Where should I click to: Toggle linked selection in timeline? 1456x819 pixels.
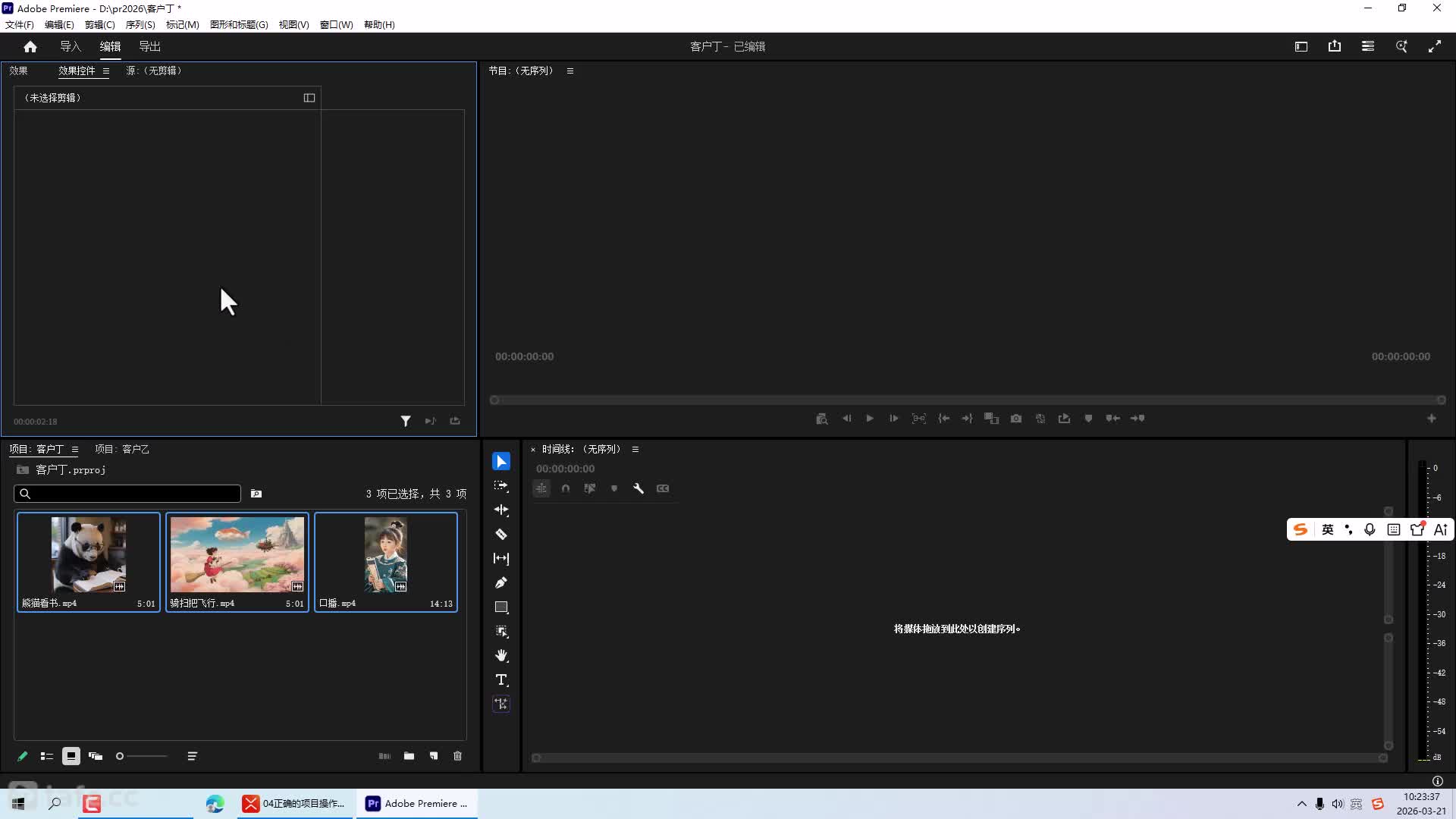(590, 488)
